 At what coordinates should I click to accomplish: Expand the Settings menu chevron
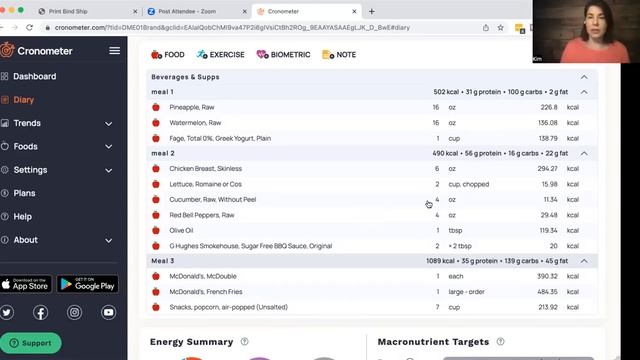click(109, 171)
